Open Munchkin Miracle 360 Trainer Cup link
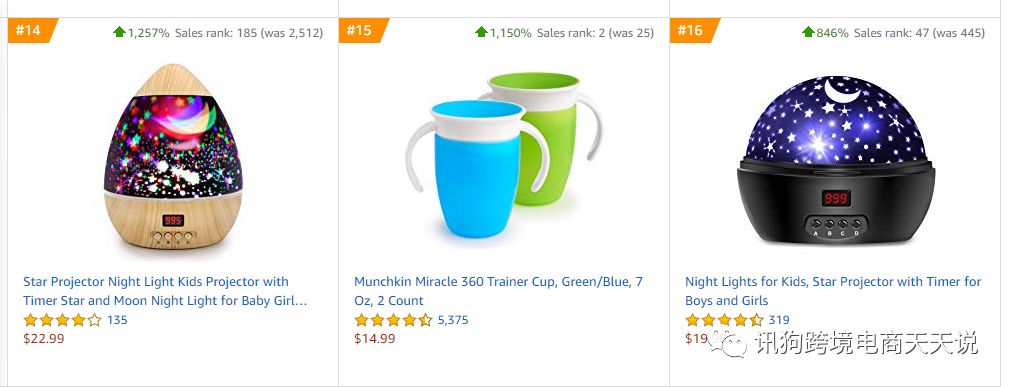 498,291
